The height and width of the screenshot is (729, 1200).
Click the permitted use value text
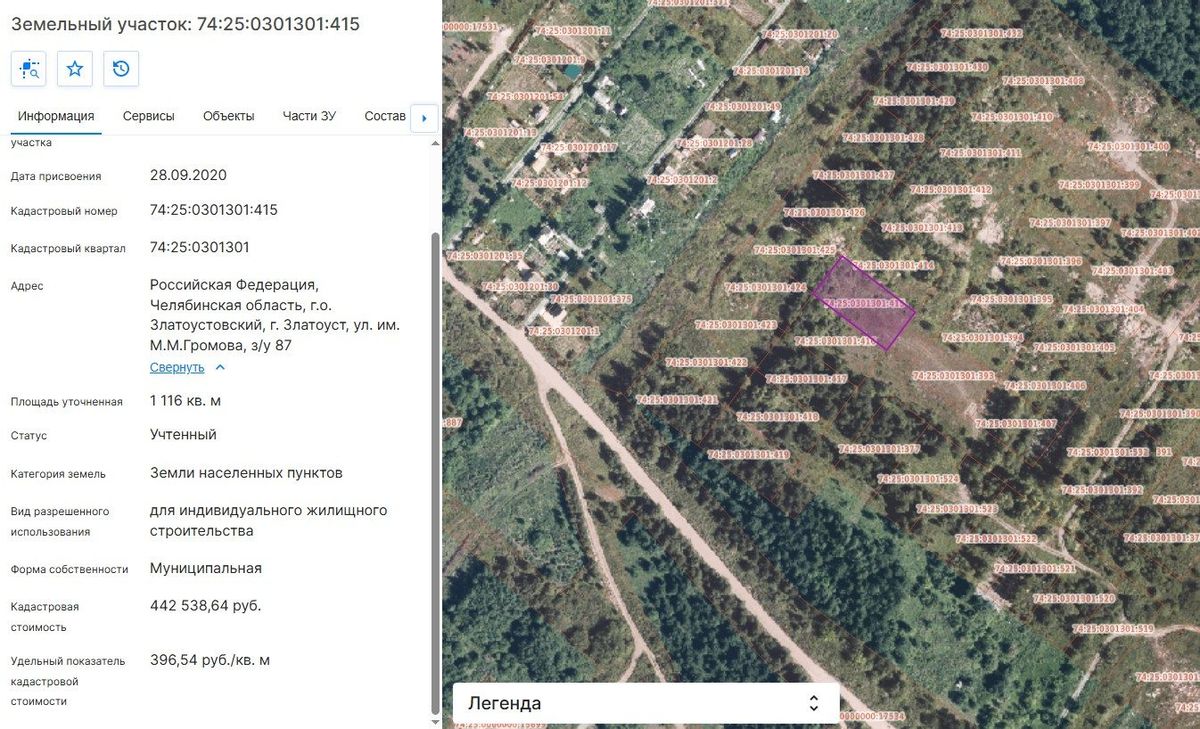tap(269, 520)
